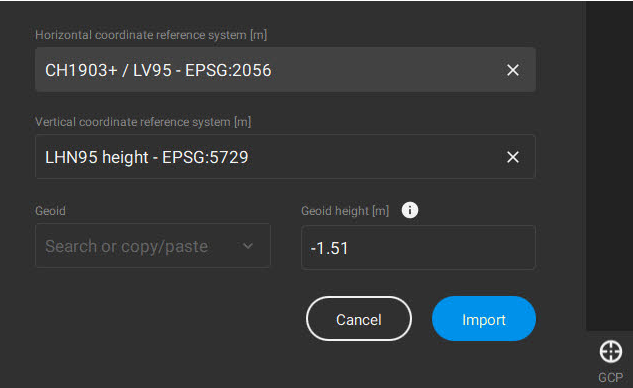Image resolution: width=633 pixels, height=388 pixels.
Task: Open the Geoid search combo box
Action: pyautogui.click(x=153, y=246)
